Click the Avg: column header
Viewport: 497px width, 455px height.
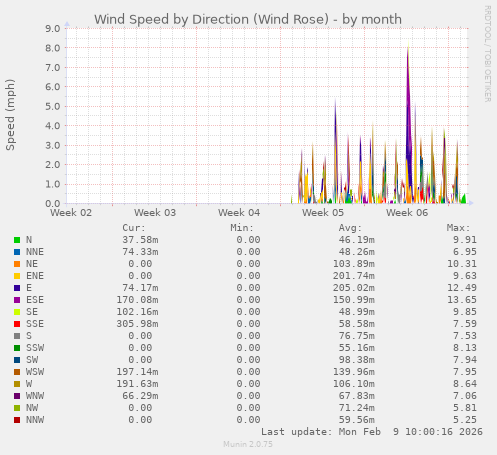coord(350,228)
